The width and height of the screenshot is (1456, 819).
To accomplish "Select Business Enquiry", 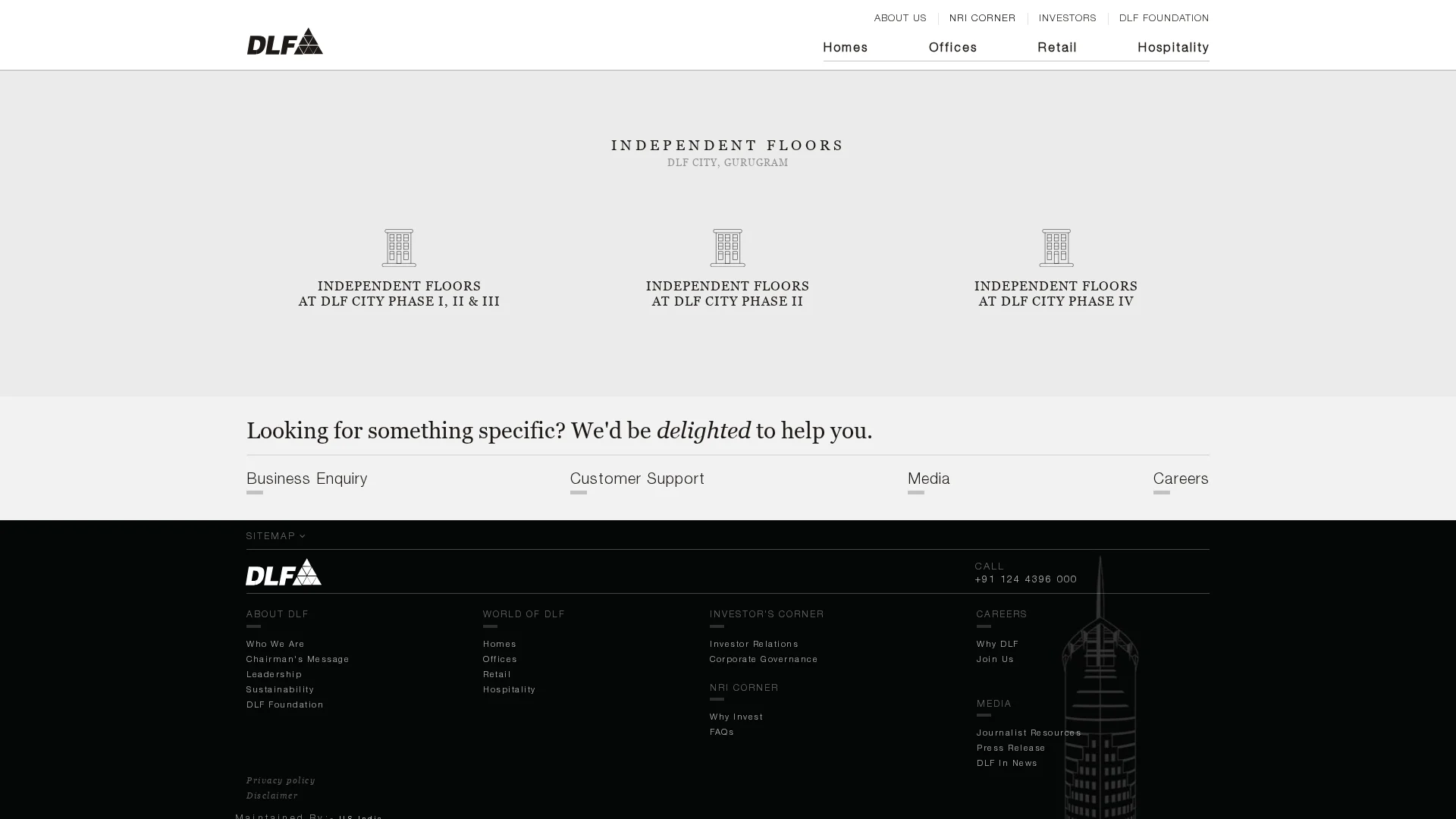I will tap(307, 479).
